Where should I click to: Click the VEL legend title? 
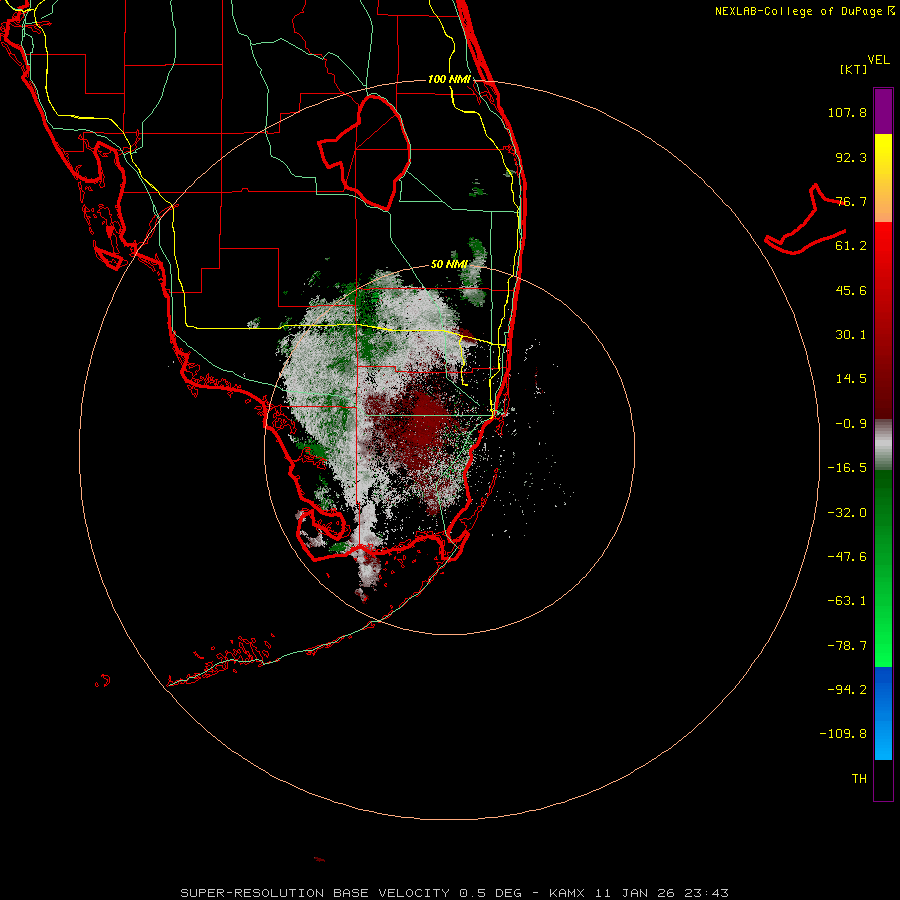(x=878, y=60)
